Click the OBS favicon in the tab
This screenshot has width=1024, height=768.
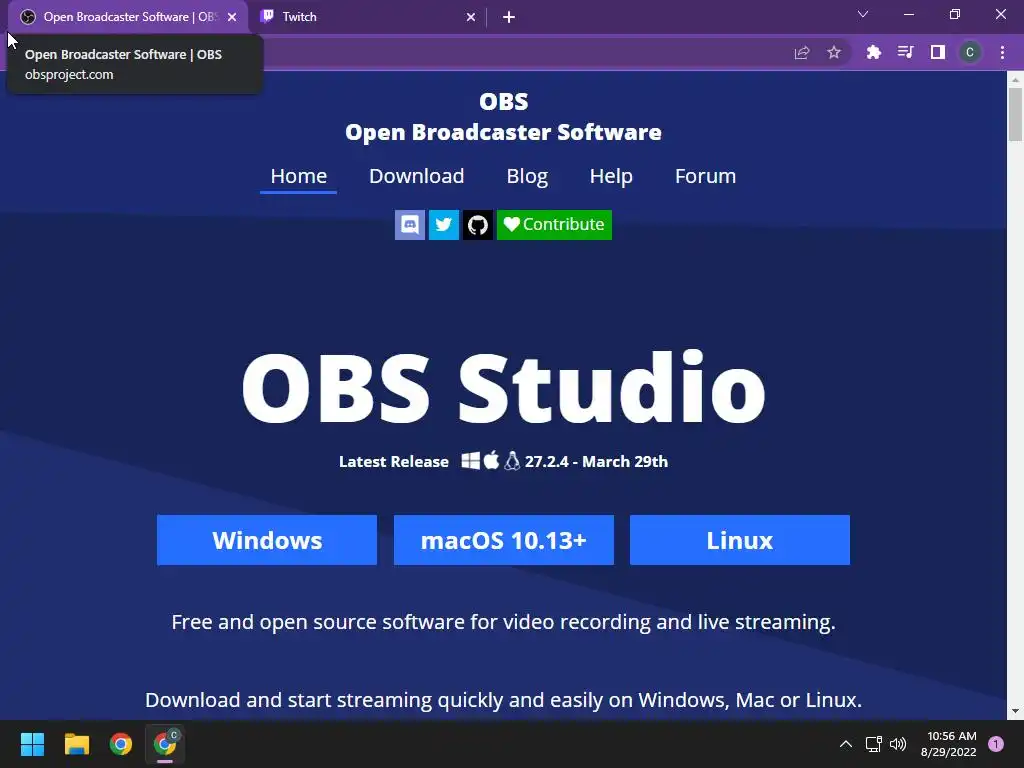coord(27,17)
